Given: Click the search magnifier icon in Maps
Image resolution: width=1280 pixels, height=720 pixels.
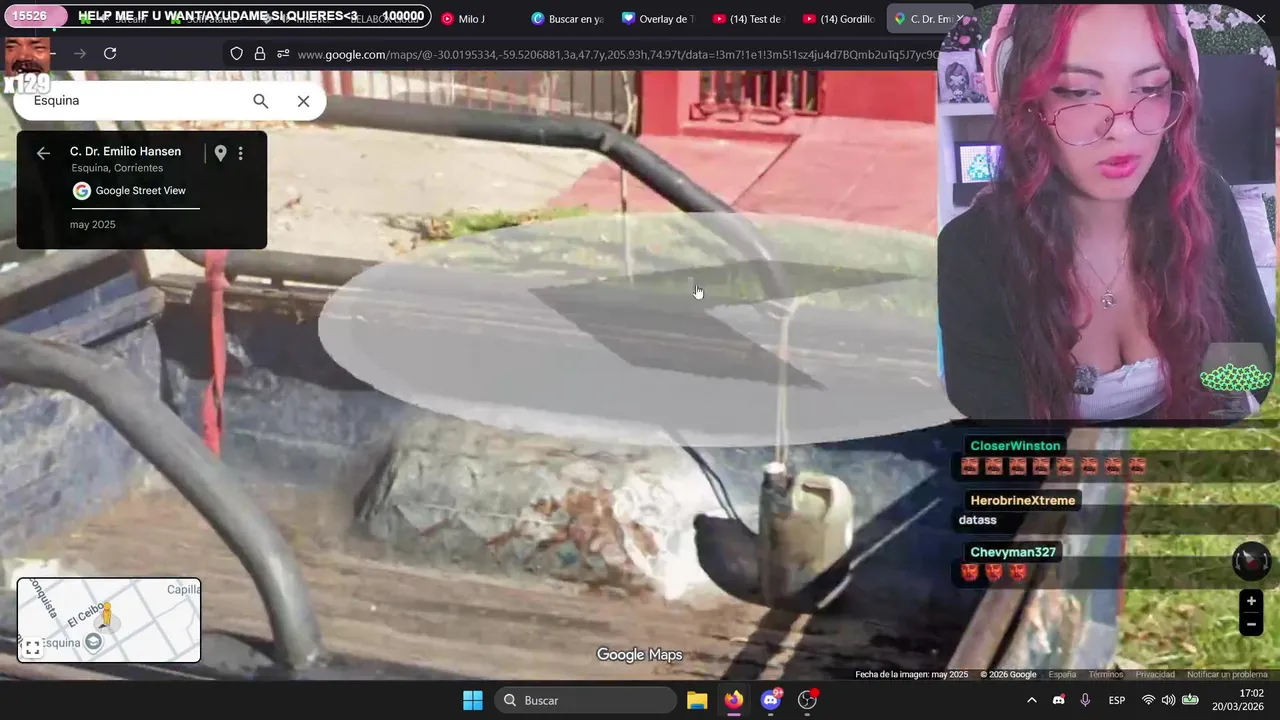Looking at the screenshot, I should click(x=260, y=101).
